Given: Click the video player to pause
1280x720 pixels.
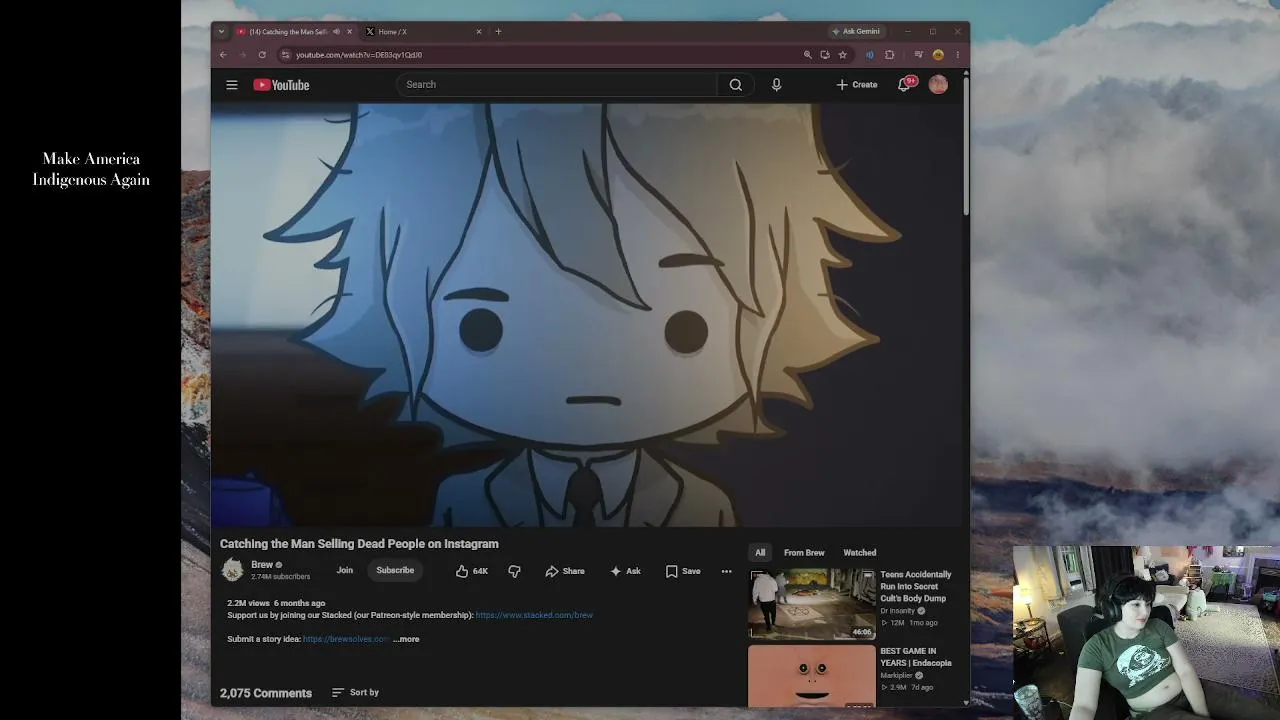Looking at the screenshot, I should [x=586, y=315].
